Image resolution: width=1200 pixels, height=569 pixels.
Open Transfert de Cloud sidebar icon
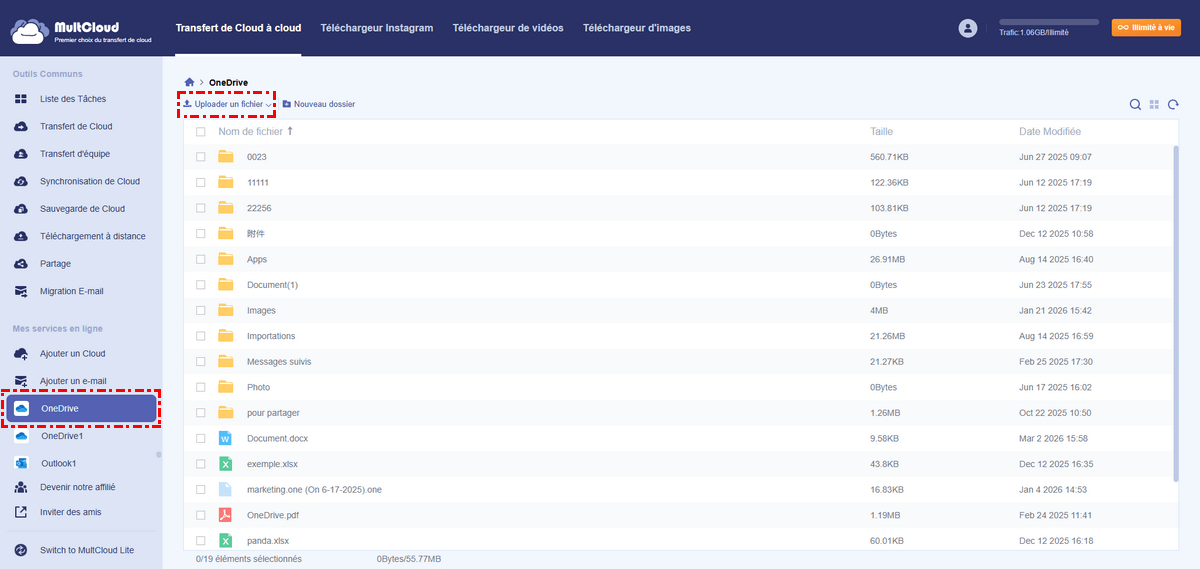tap(21, 127)
